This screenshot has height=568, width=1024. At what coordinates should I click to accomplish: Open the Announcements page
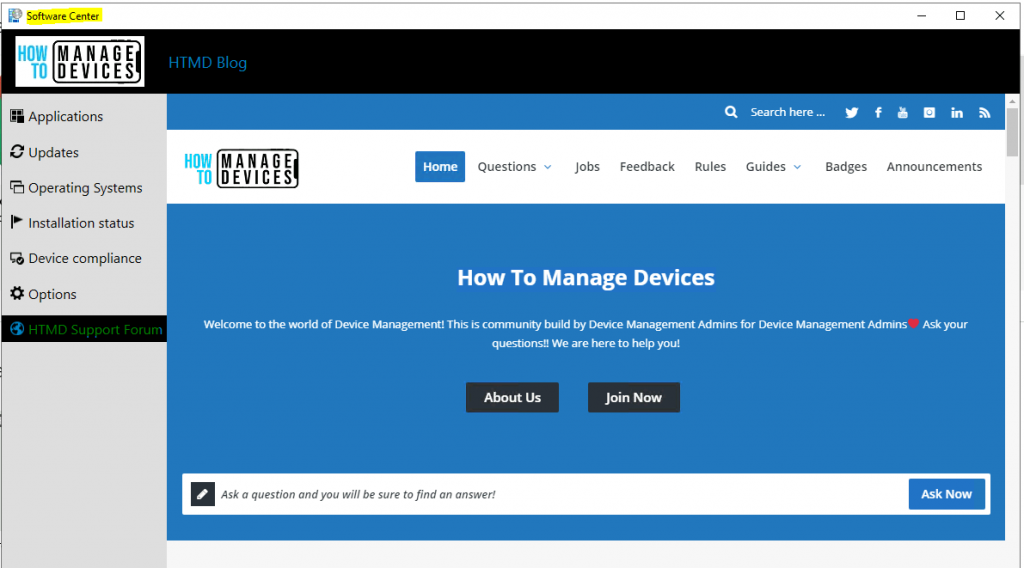point(934,166)
